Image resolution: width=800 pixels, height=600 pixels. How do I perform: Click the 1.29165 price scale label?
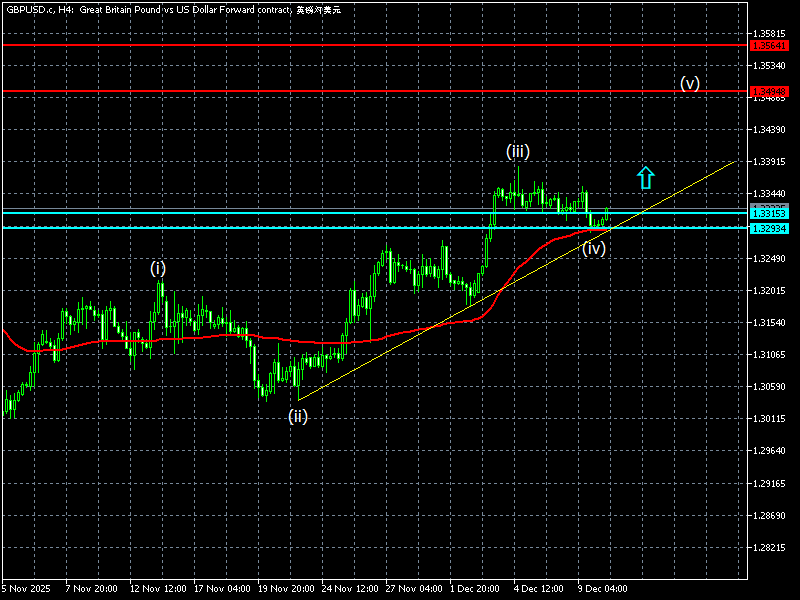[x=769, y=484]
